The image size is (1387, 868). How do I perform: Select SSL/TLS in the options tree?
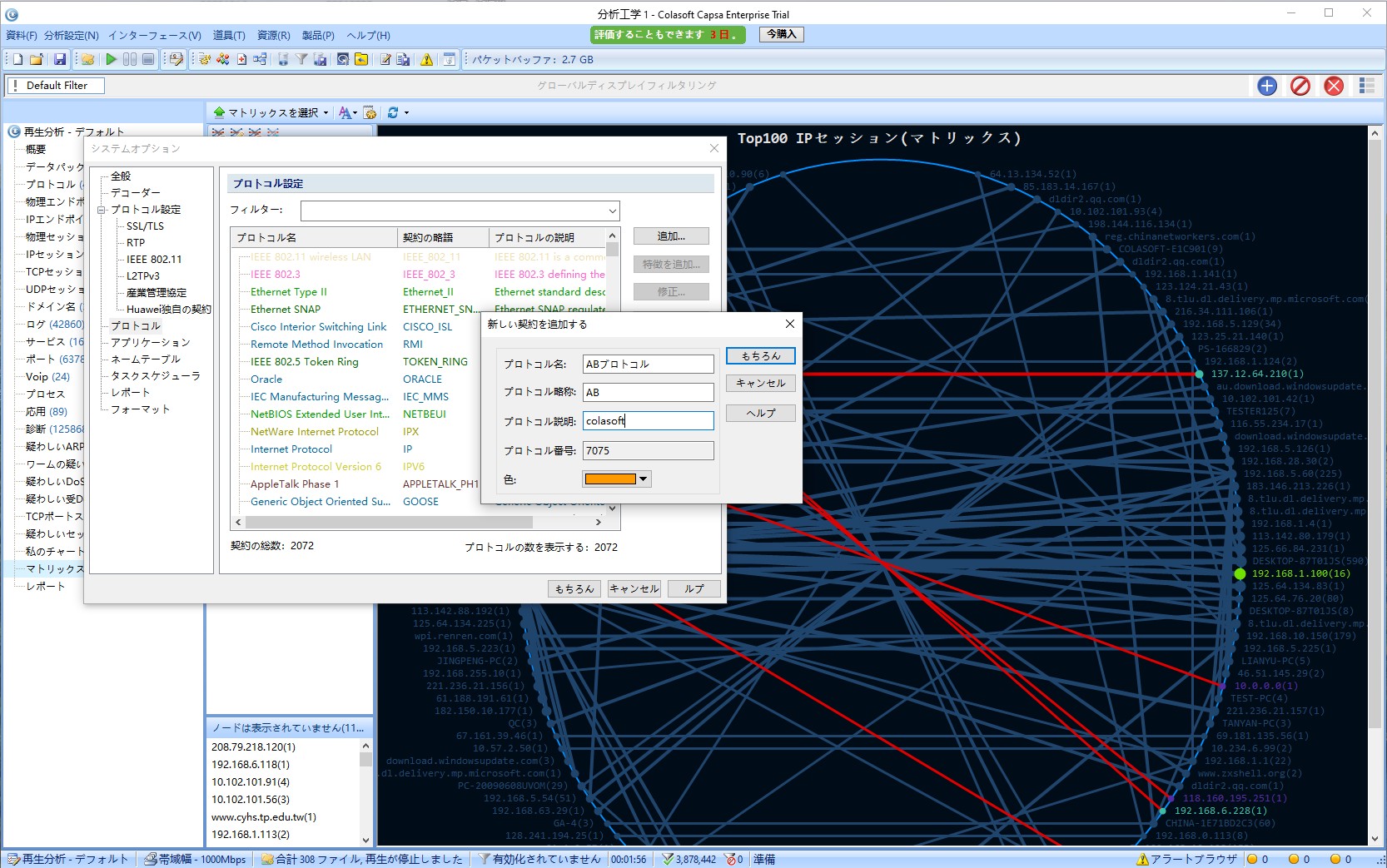tap(145, 226)
